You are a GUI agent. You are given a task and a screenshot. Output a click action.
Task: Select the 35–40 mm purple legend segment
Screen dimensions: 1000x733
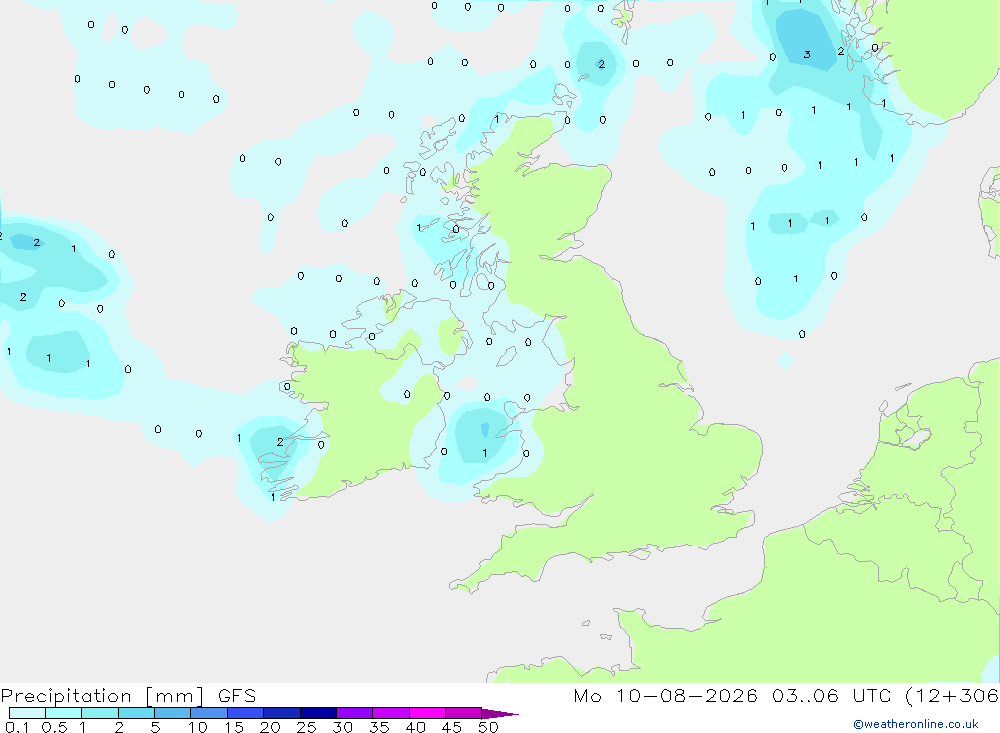[391, 713]
